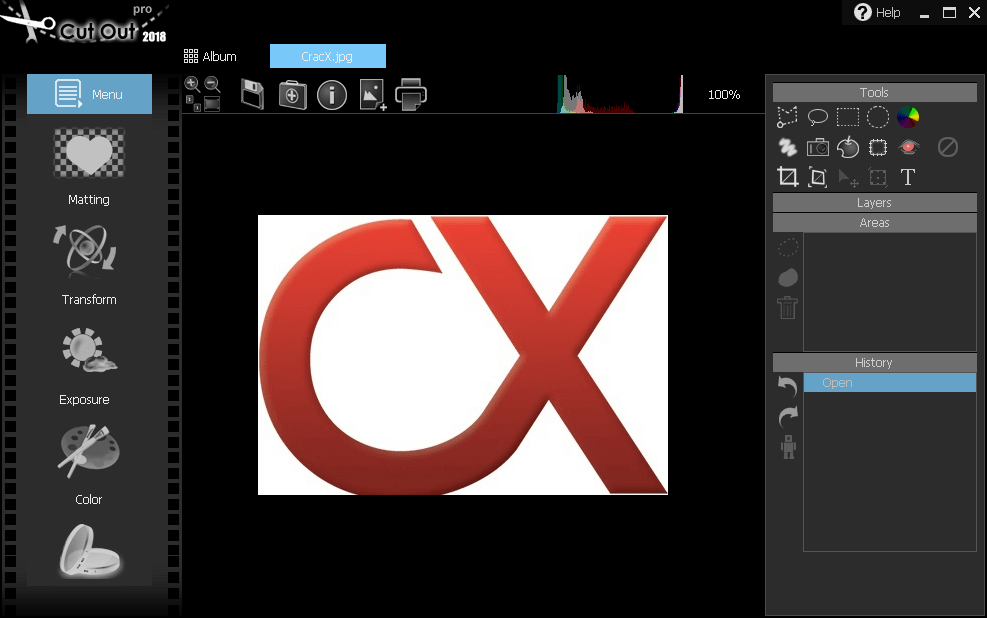The image size is (987, 618).
Task: Open the compact mirror module
Action: [89, 551]
